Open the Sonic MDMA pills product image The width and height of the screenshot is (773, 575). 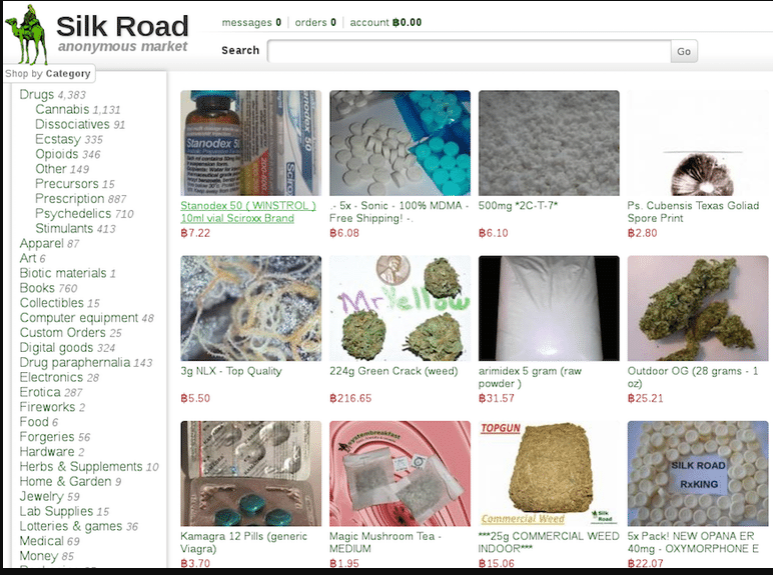coord(400,143)
